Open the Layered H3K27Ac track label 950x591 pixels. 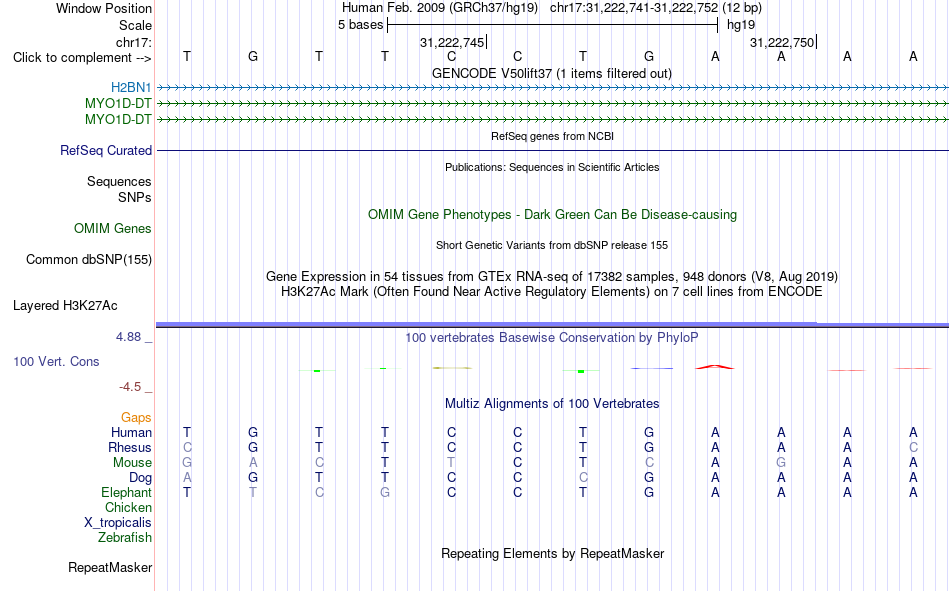click(65, 306)
